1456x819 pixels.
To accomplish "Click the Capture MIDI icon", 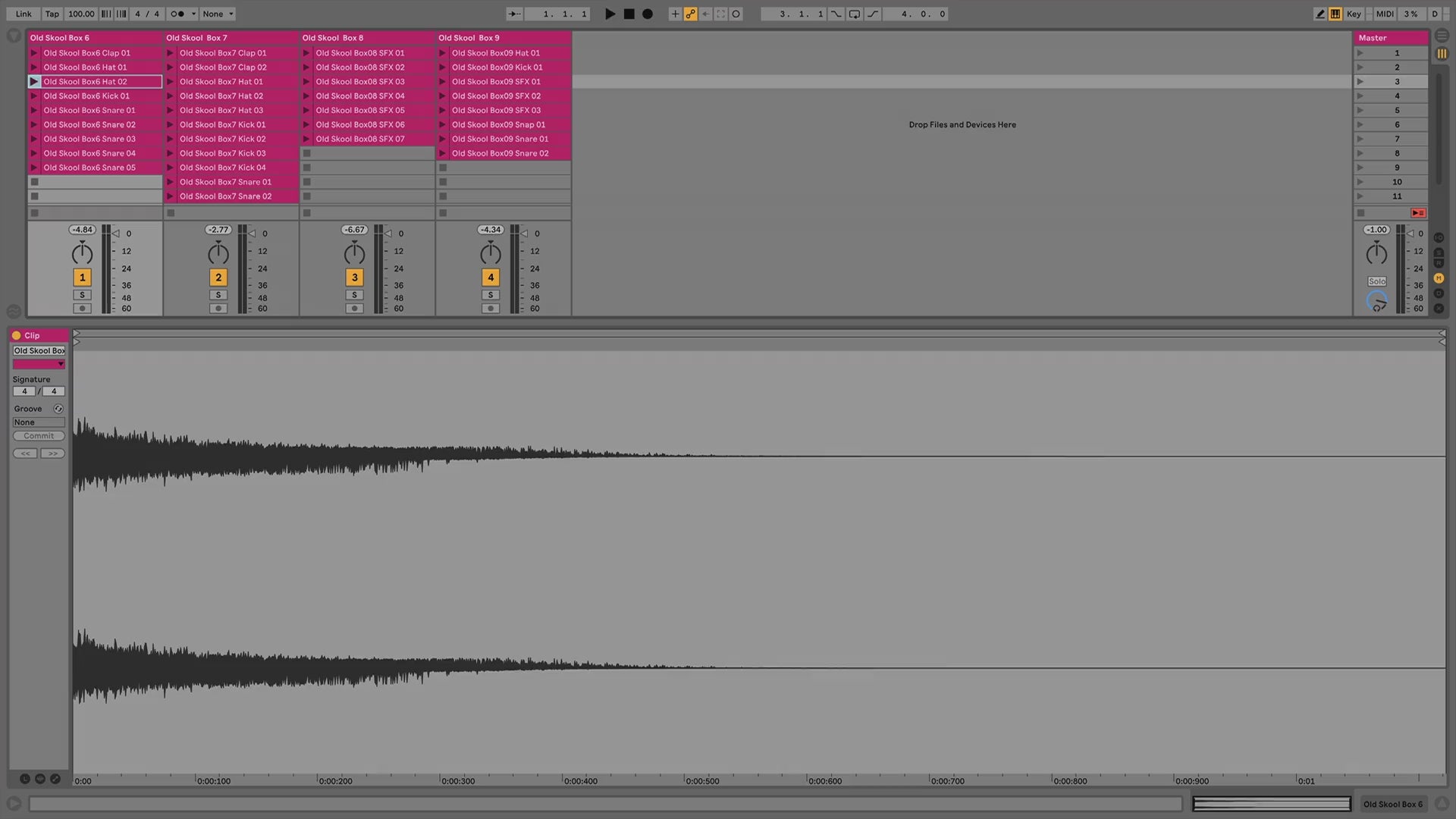I will [720, 14].
